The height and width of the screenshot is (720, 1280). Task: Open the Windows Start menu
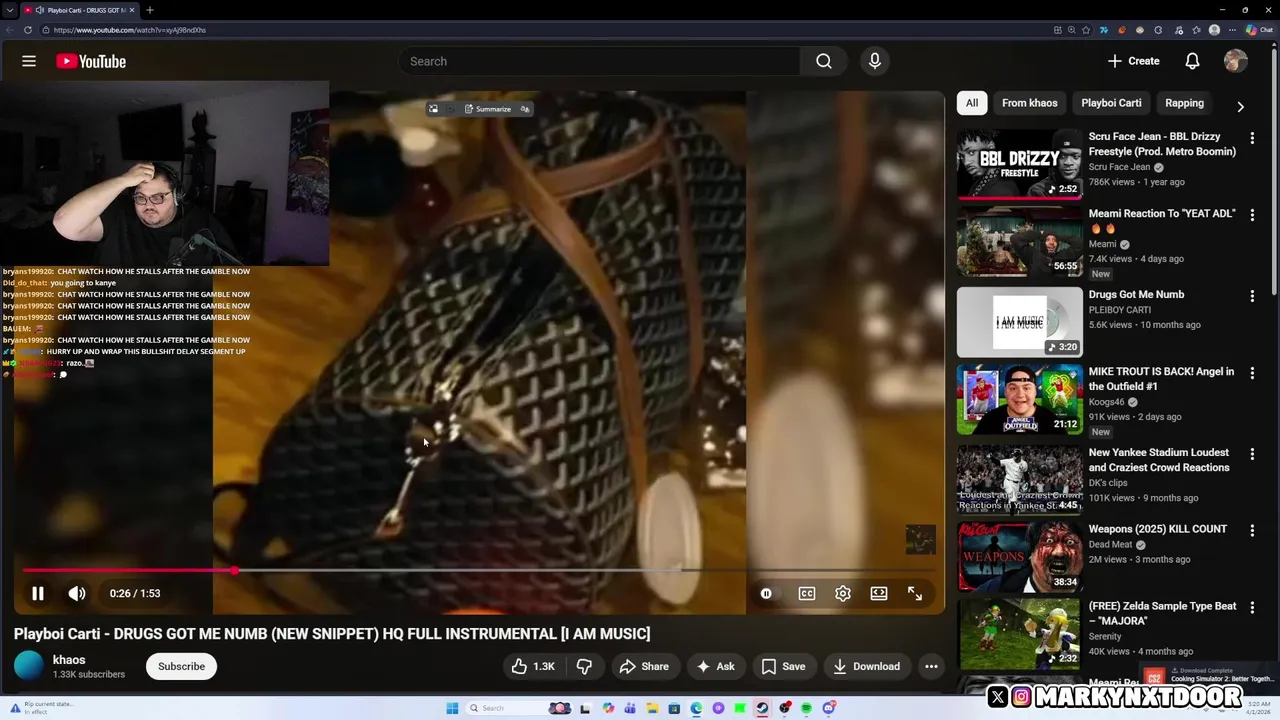[x=452, y=708]
